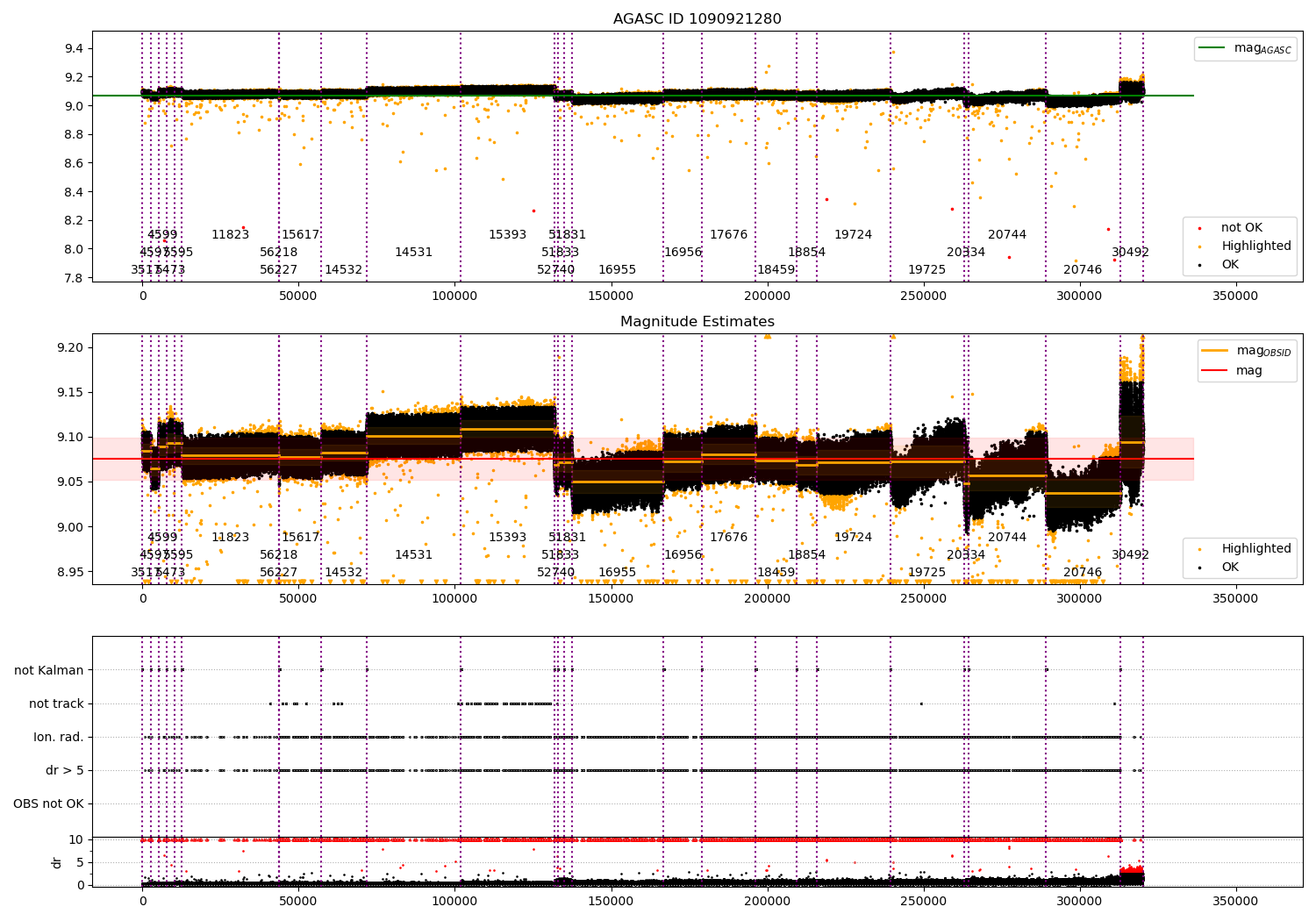The image size is (1316, 921).
Task: Click the 'dr > 5' axis label
Action: 65,770
